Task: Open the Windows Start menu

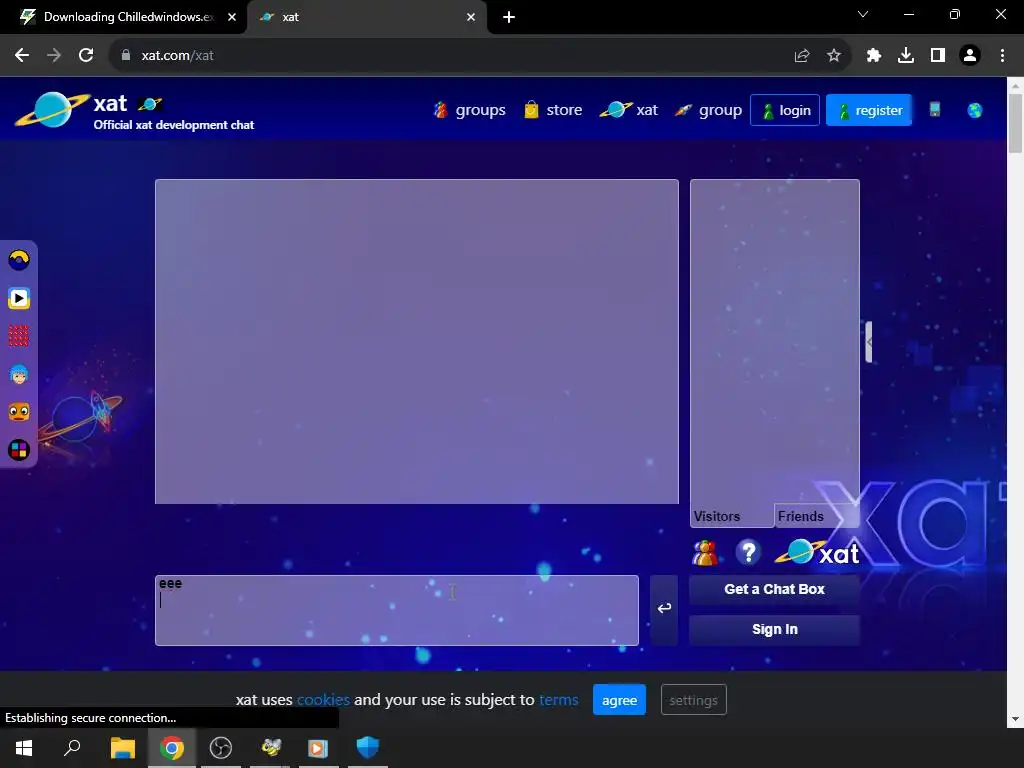Action: [x=24, y=748]
